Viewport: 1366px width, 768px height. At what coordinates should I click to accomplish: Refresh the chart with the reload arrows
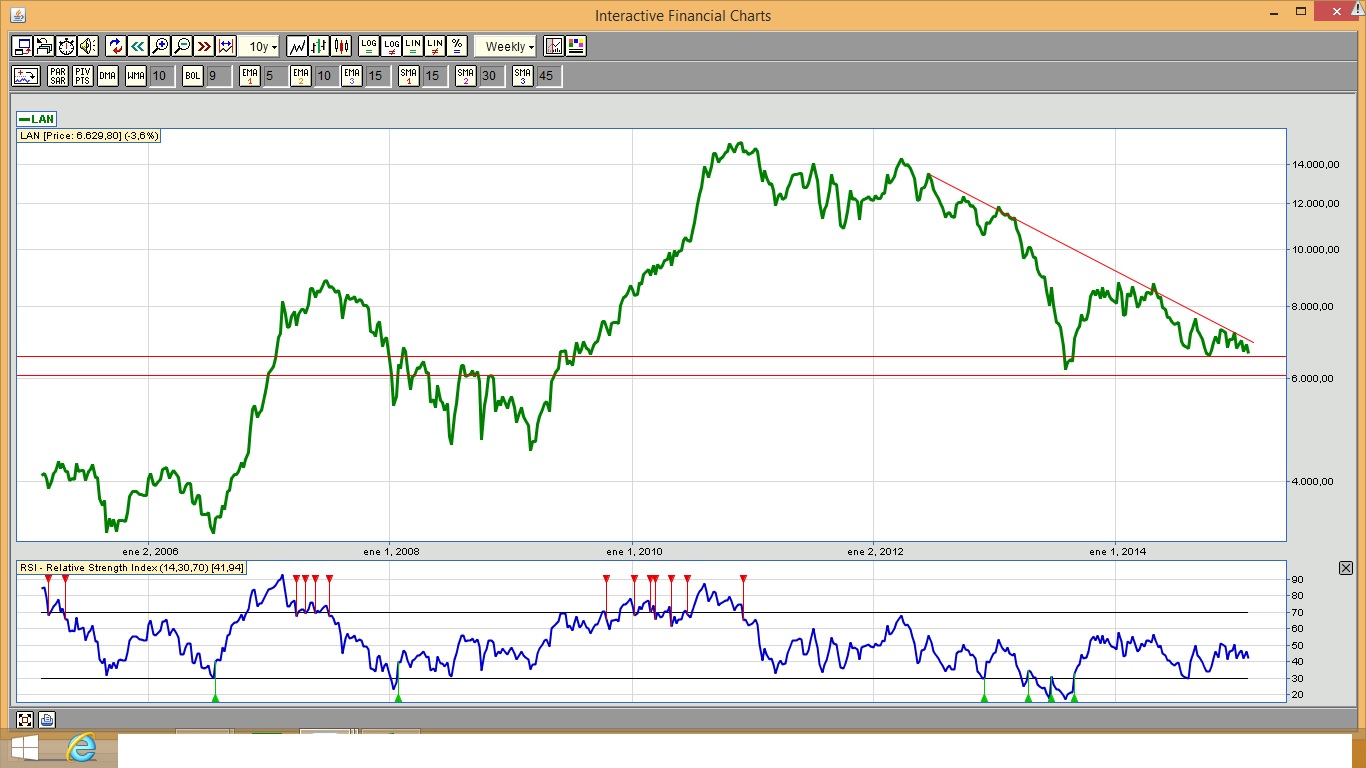115,46
